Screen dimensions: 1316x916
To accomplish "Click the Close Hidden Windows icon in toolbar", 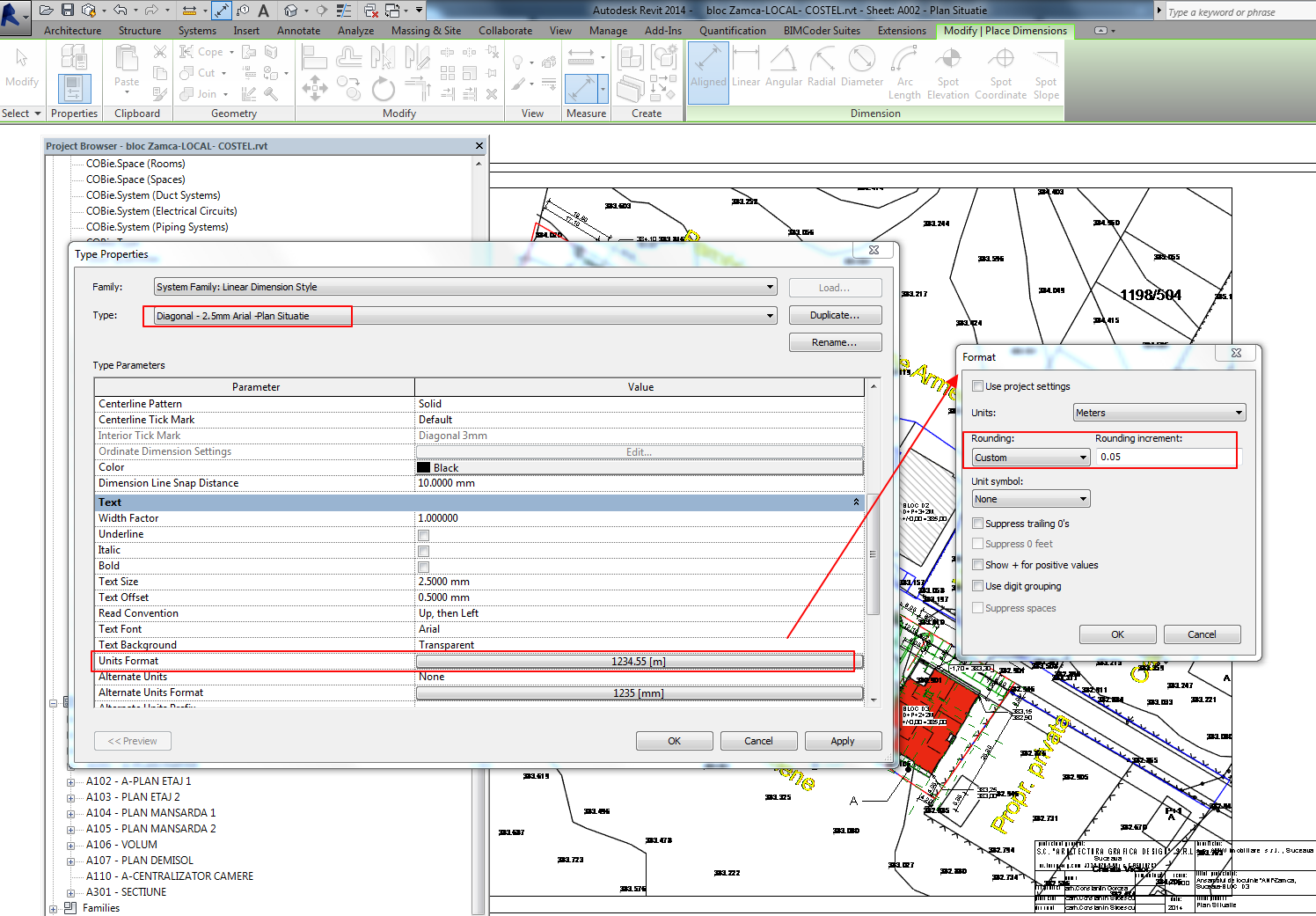I will 370,11.
